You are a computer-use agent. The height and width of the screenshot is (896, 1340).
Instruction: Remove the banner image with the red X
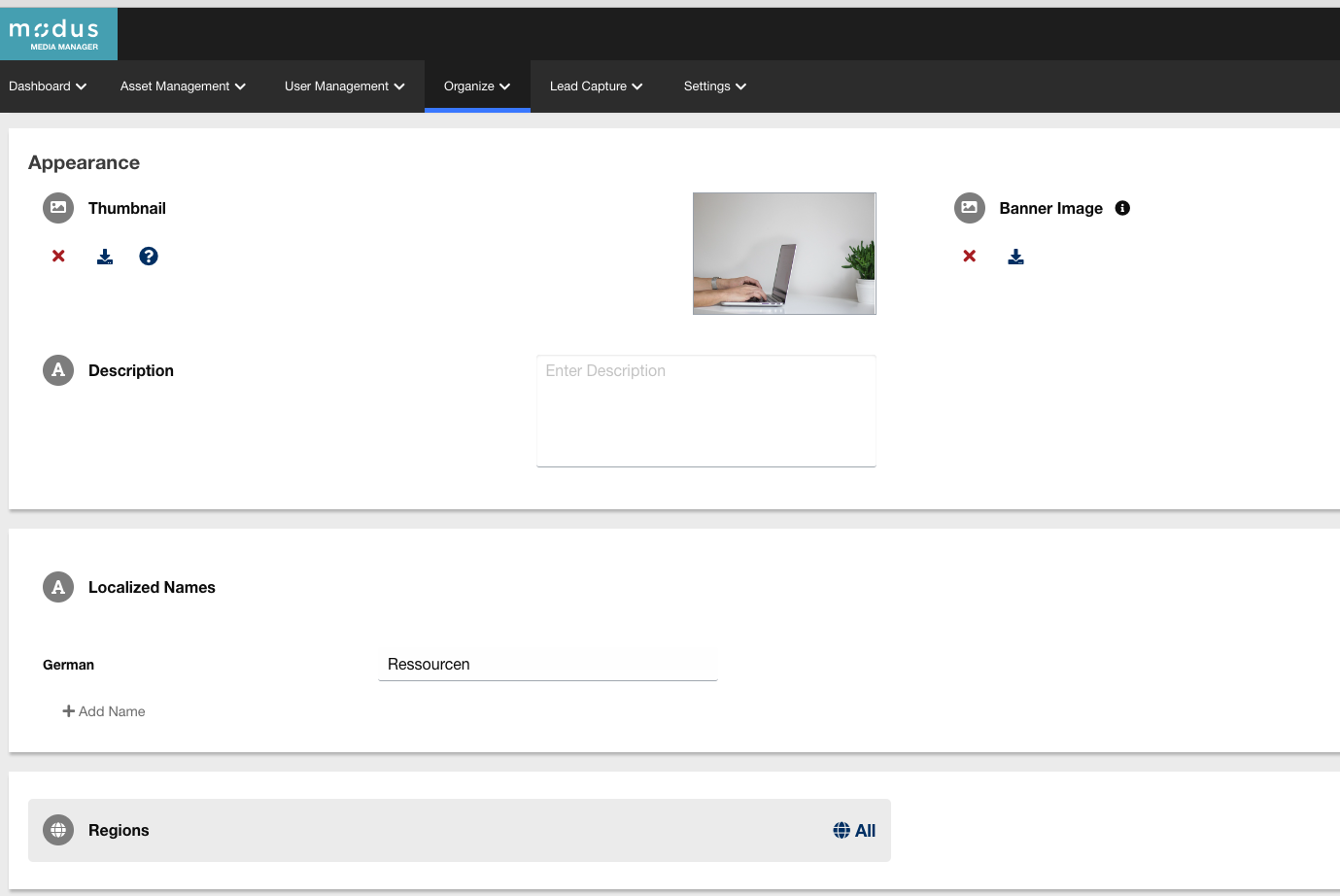969,256
